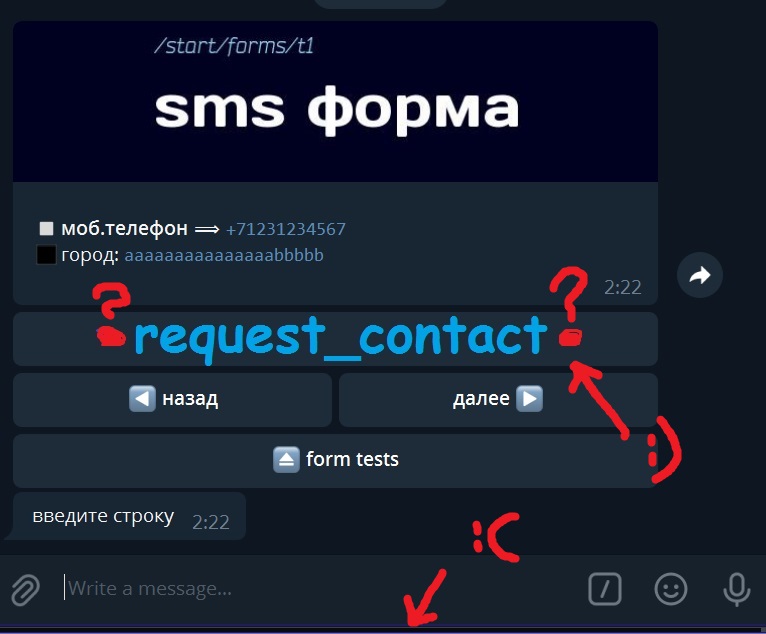Screen dimensions: 766x634
Task: Click the введите строку message bubble
Action: point(129,516)
